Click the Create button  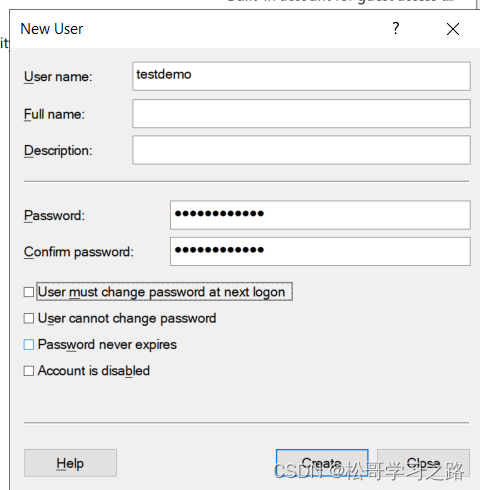click(x=322, y=463)
